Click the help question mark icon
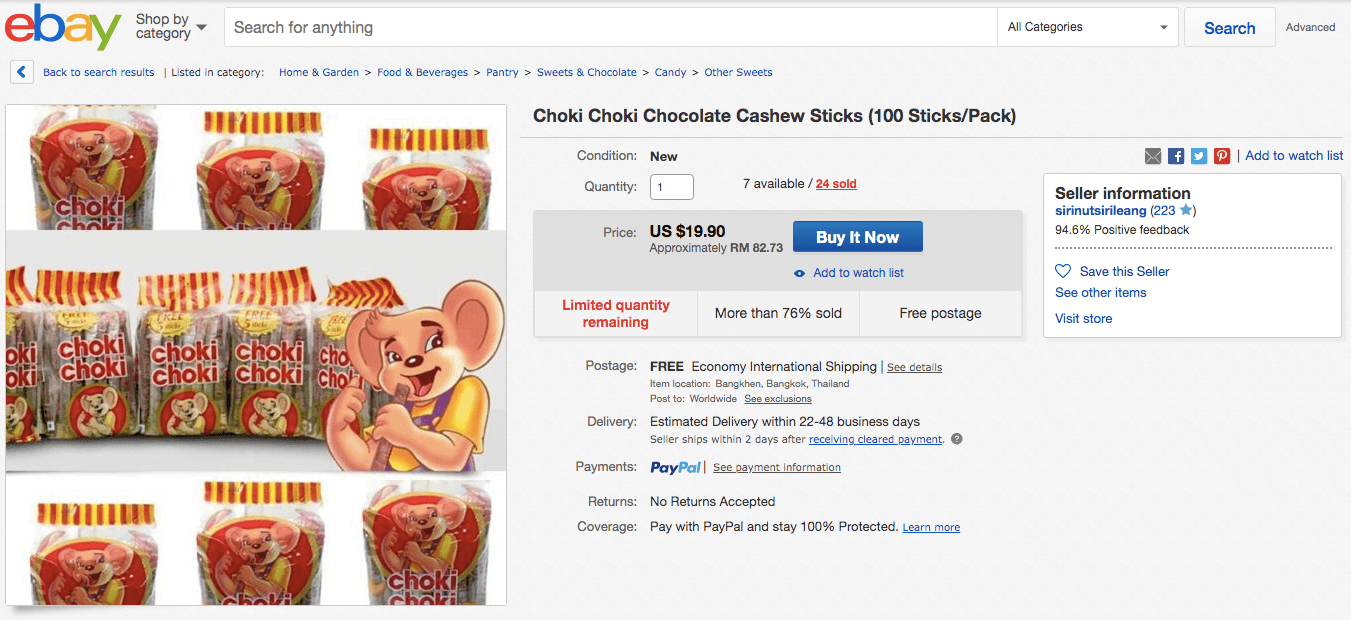Viewport: 1351px width, 620px height. (956, 439)
